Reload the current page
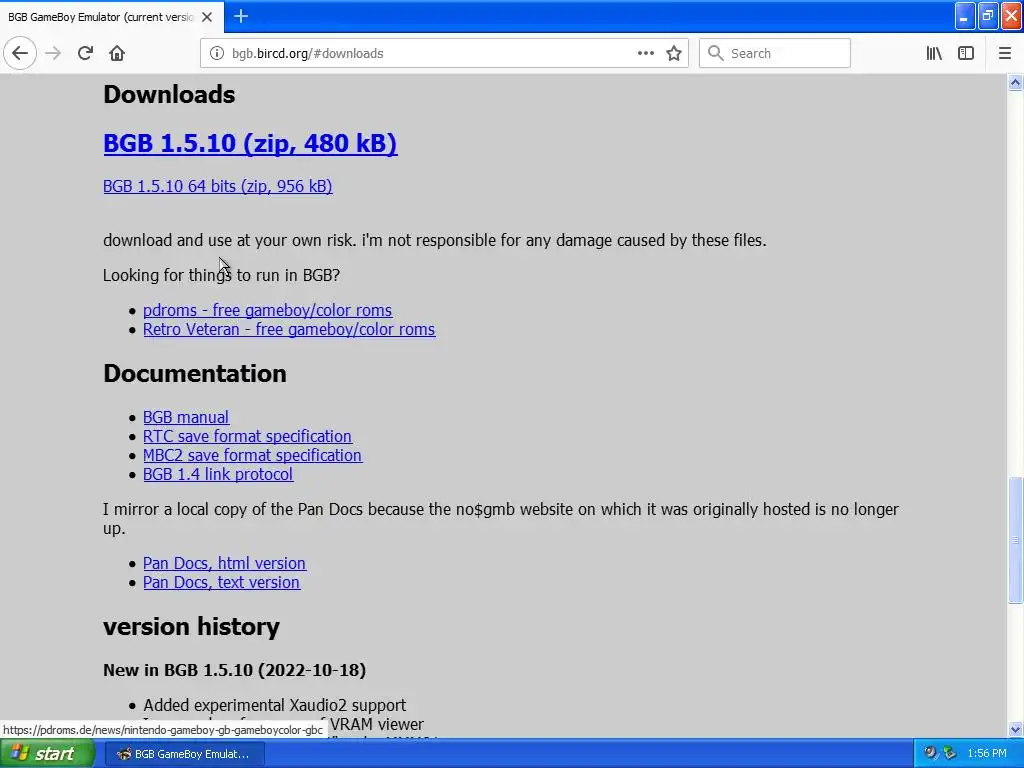1024x768 pixels. (85, 53)
